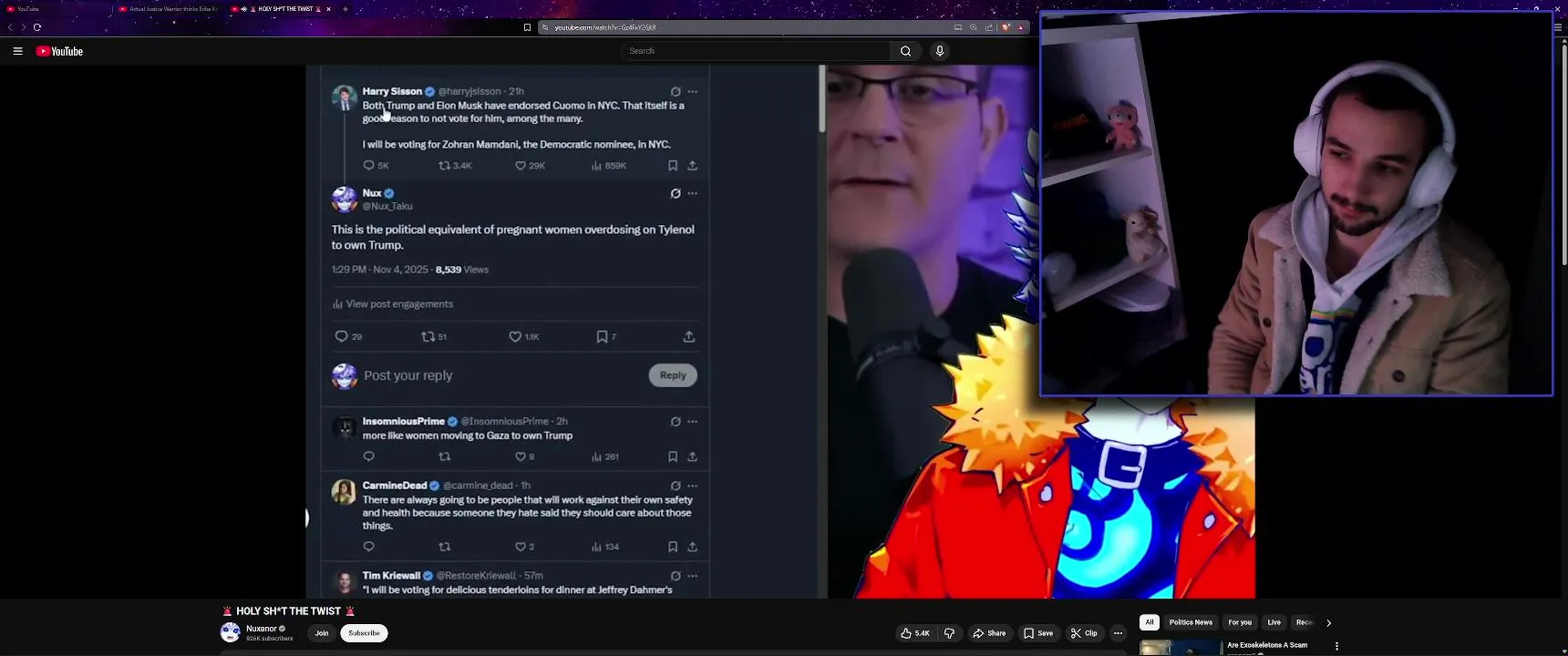The height and width of the screenshot is (656, 1568).
Task: Go forward with the browser forward arrow
Action: pyautogui.click(x=24, y=27)
